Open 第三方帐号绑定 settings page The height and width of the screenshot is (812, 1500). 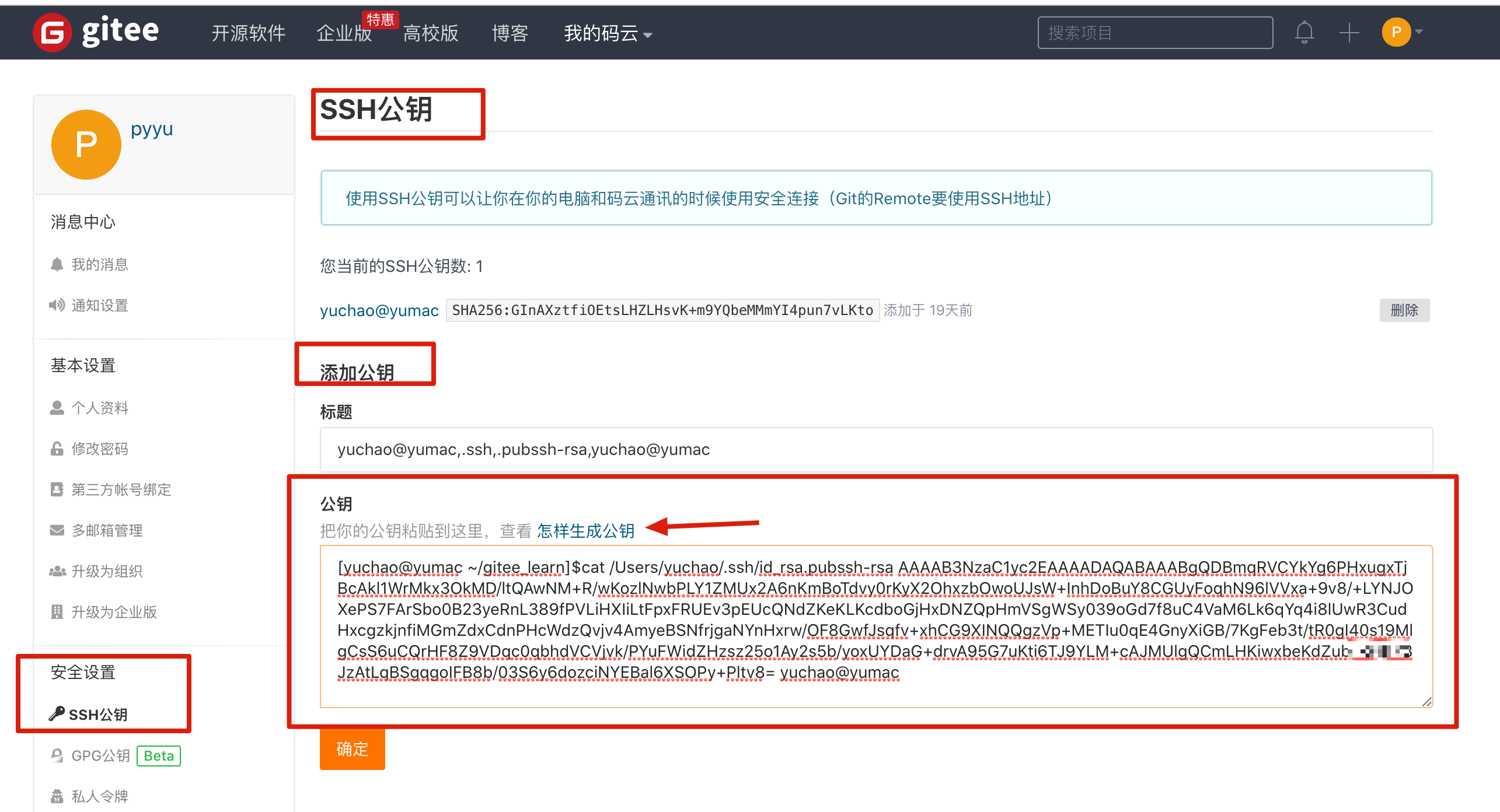(x=121, y=489)
